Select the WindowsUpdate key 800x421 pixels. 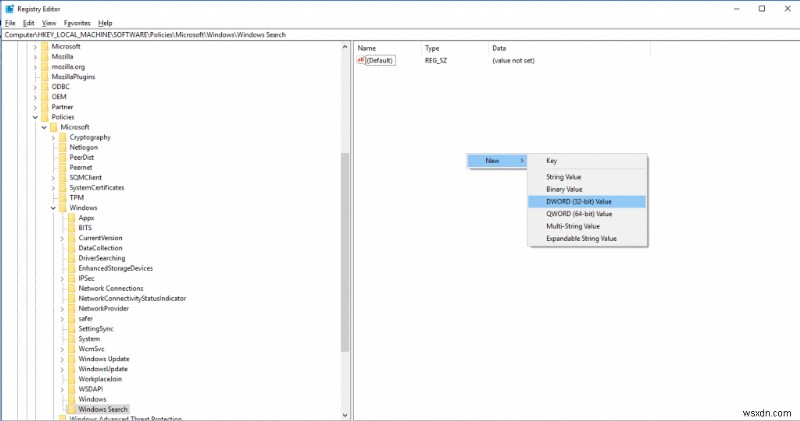[103, 369]
